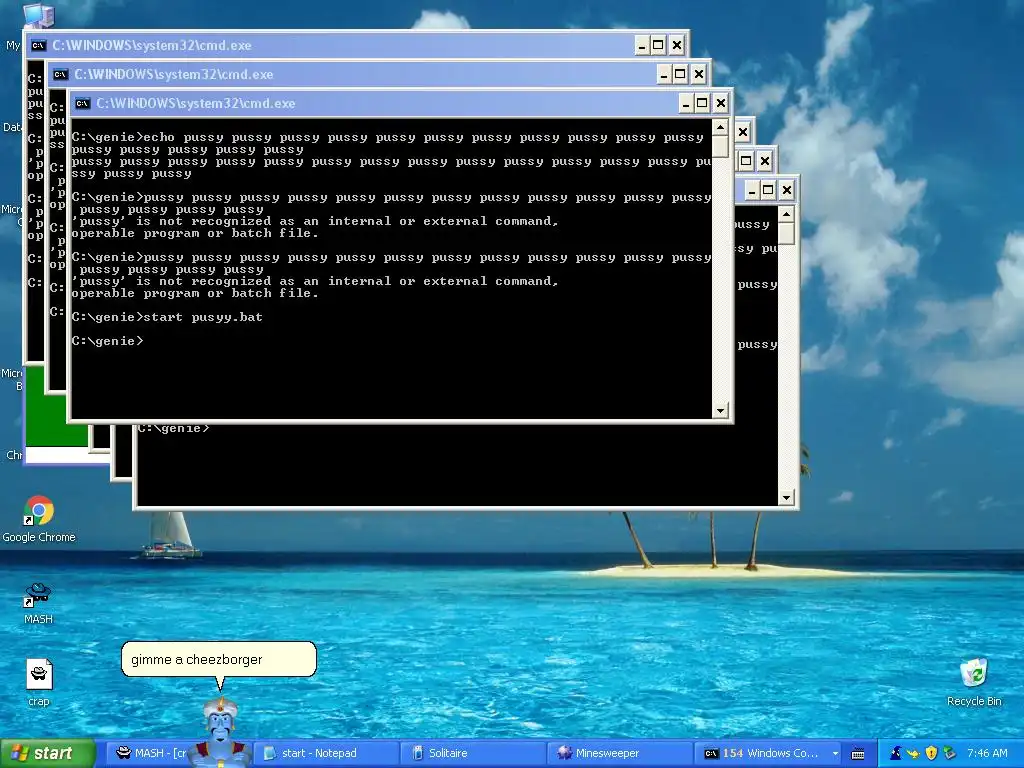The width and height of the screenshot is (1024, 768).
Task: Open the Recycle Bin desktop icon
Action: click(x=974, y=682)
